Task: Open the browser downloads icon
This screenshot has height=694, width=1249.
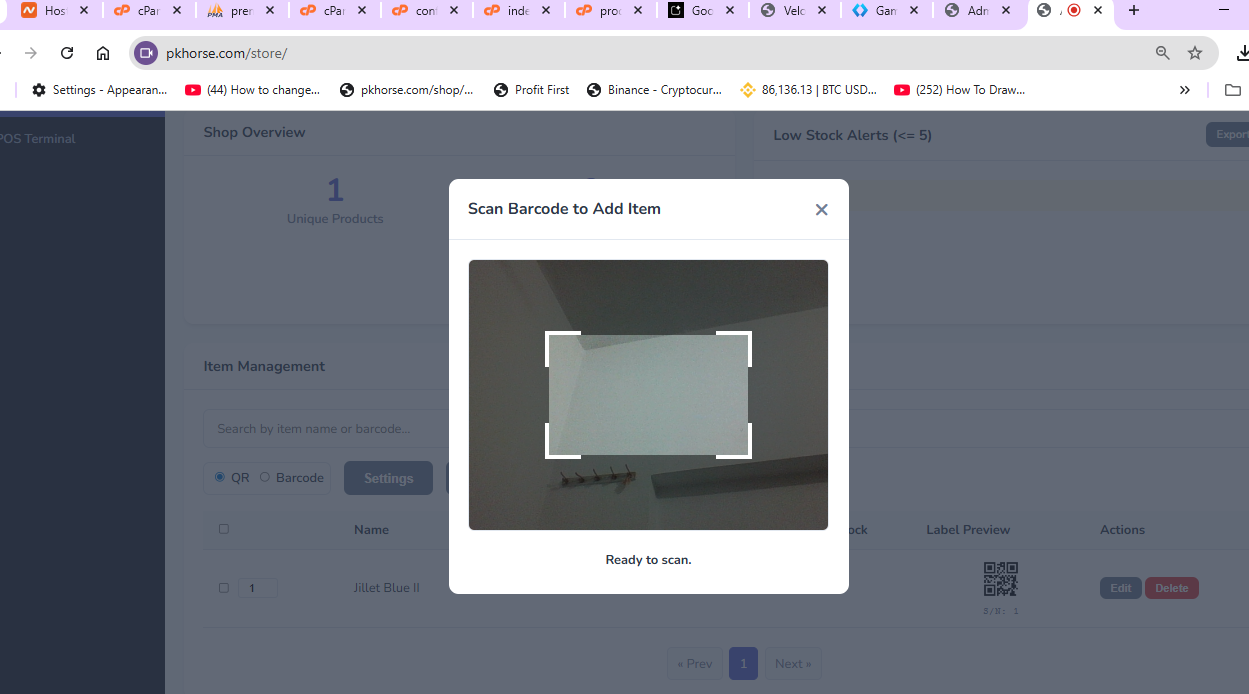Action: pyautogui.click(x=1242, y=53)
